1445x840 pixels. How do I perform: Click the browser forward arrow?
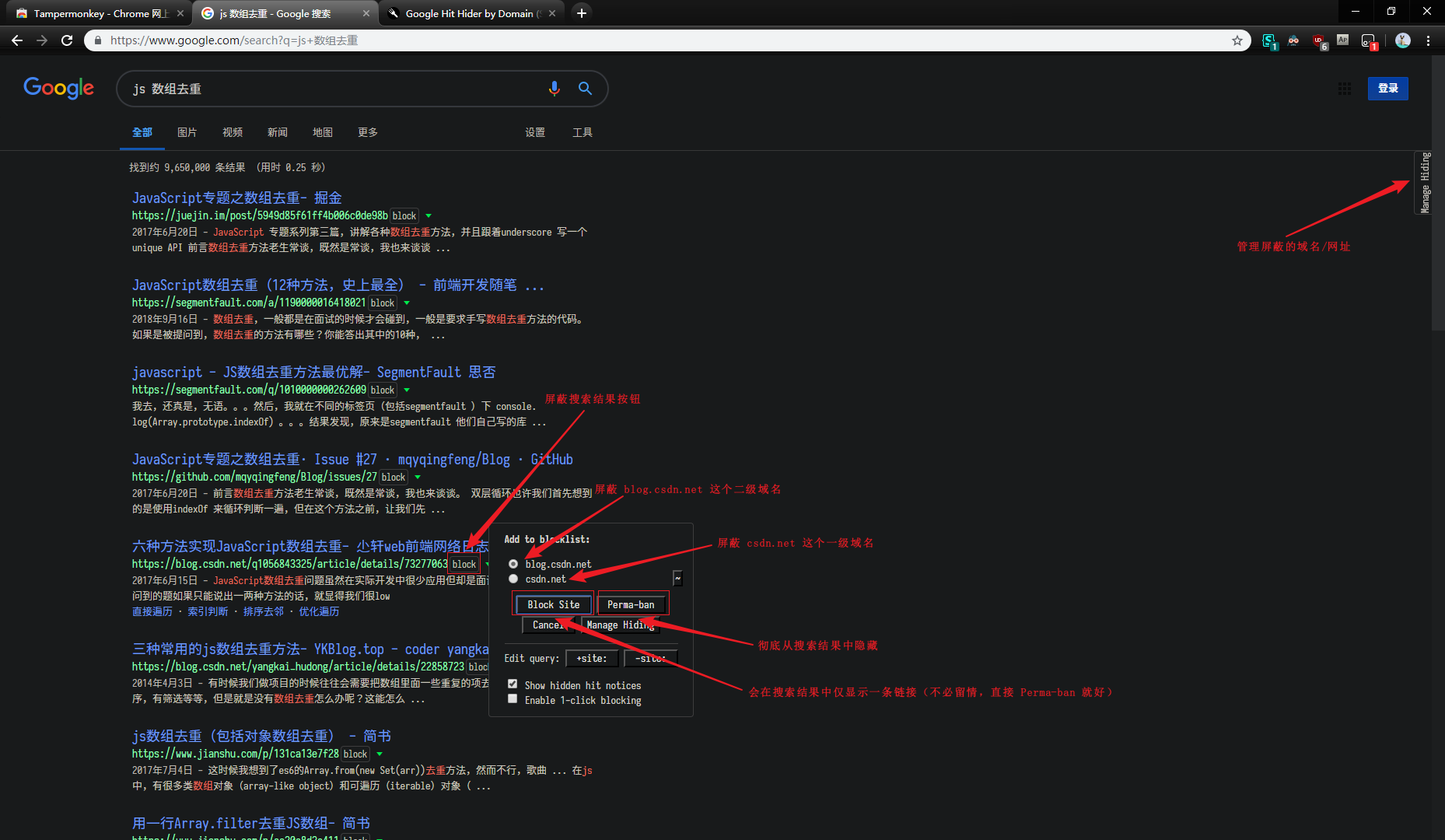pos(42,40)
